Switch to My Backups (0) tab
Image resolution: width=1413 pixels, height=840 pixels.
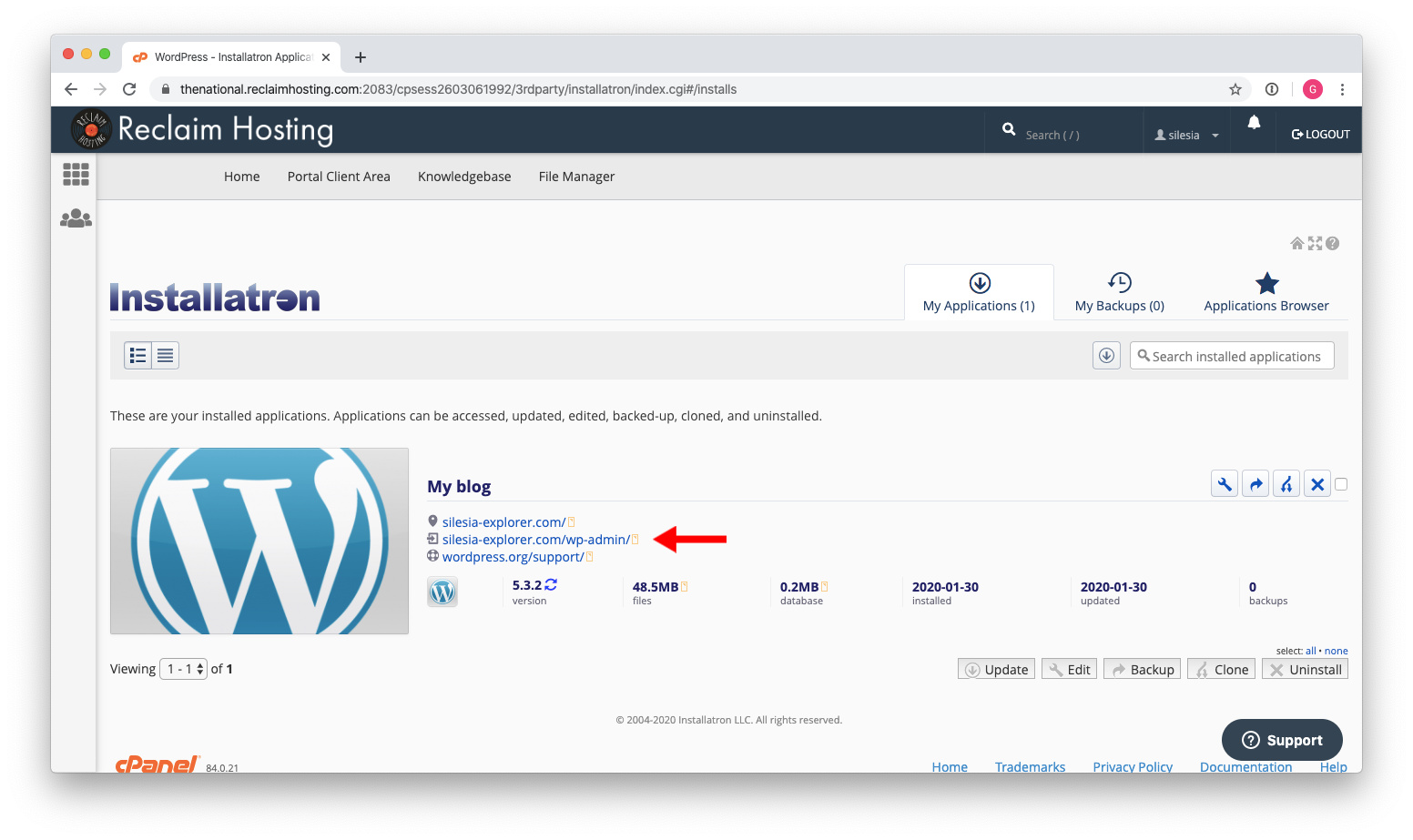pyautogui.click(x=1120, y=292)
